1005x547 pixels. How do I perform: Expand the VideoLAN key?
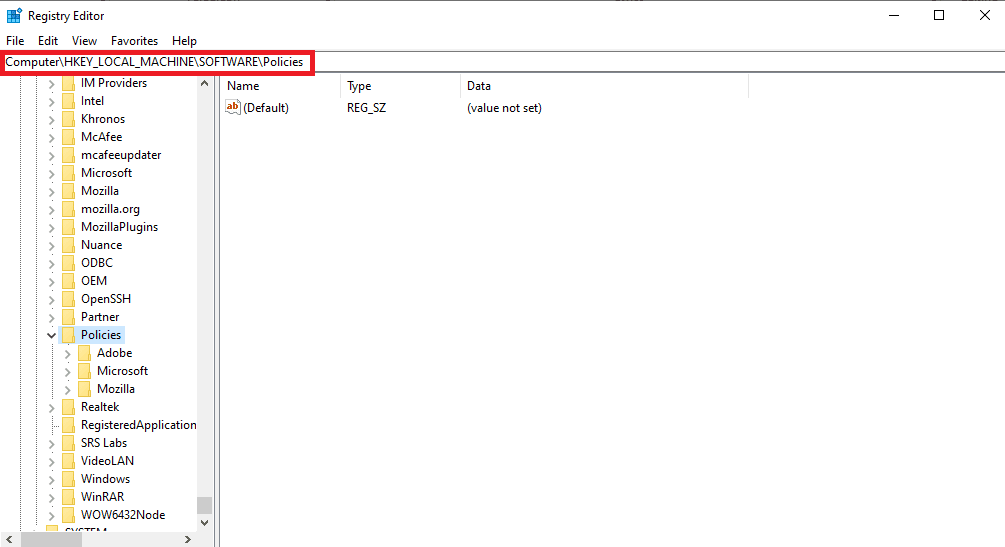click(x=51, y=461)
